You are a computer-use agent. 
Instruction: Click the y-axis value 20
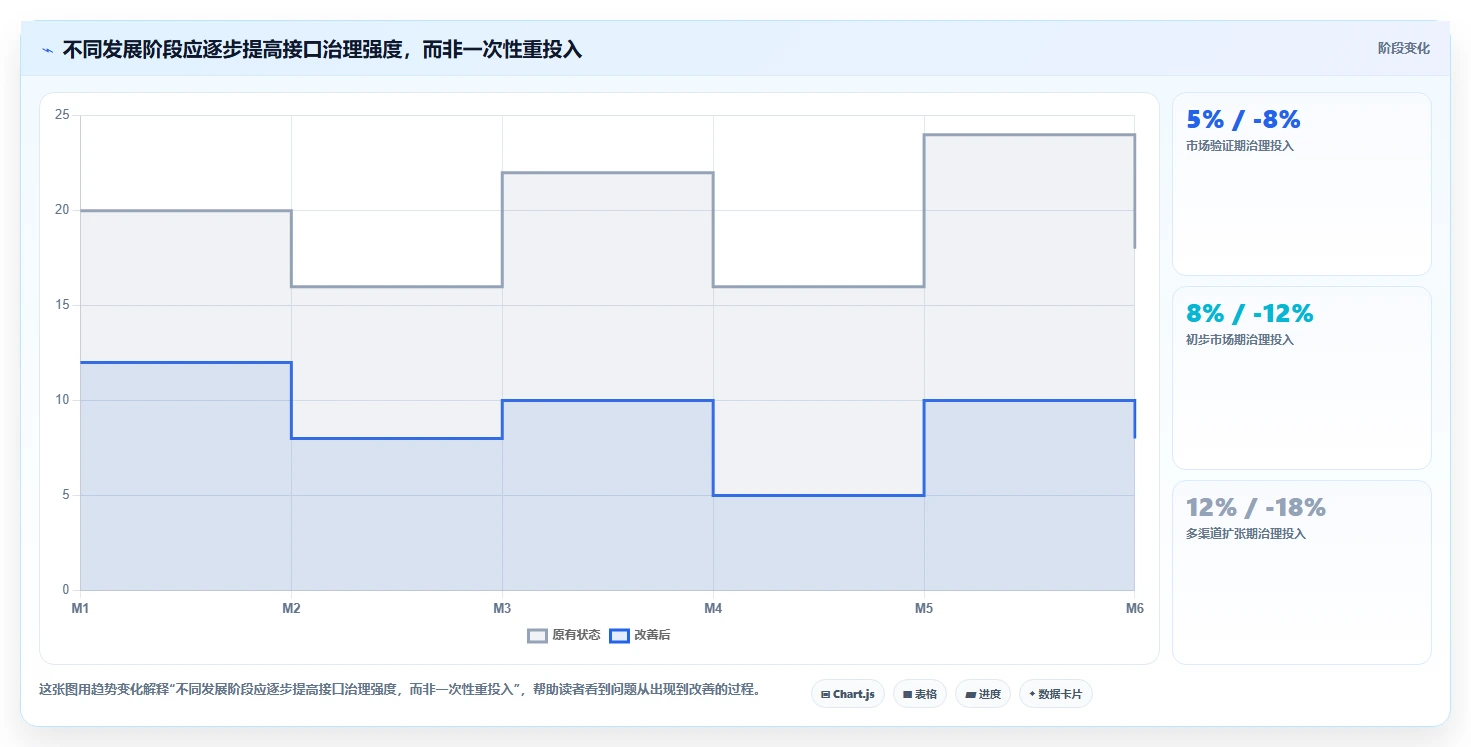pos(62,210)
